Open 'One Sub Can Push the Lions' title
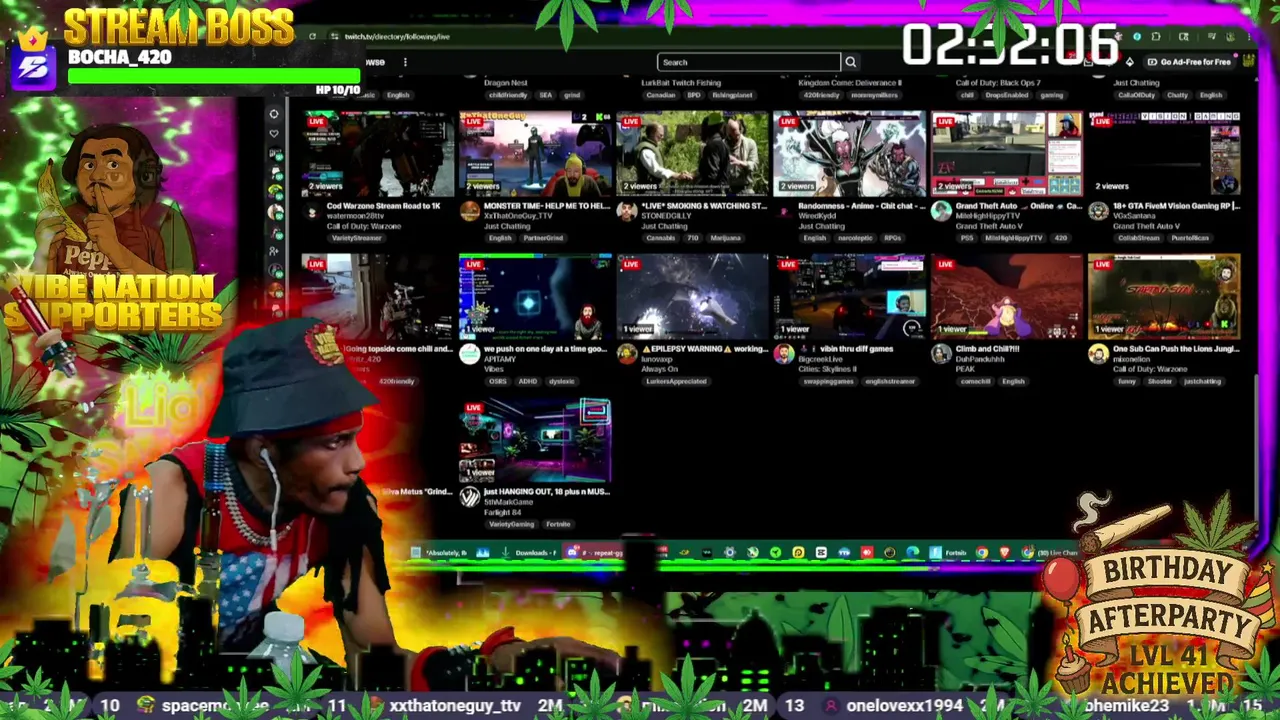Viewport: 1280px width, 720px height. (x=1176, y=349)
